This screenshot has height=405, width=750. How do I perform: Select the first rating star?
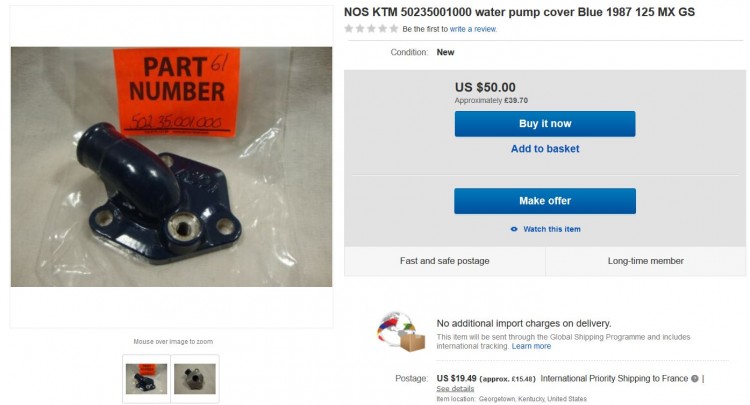pyautogui.click(x=349, y=29)
